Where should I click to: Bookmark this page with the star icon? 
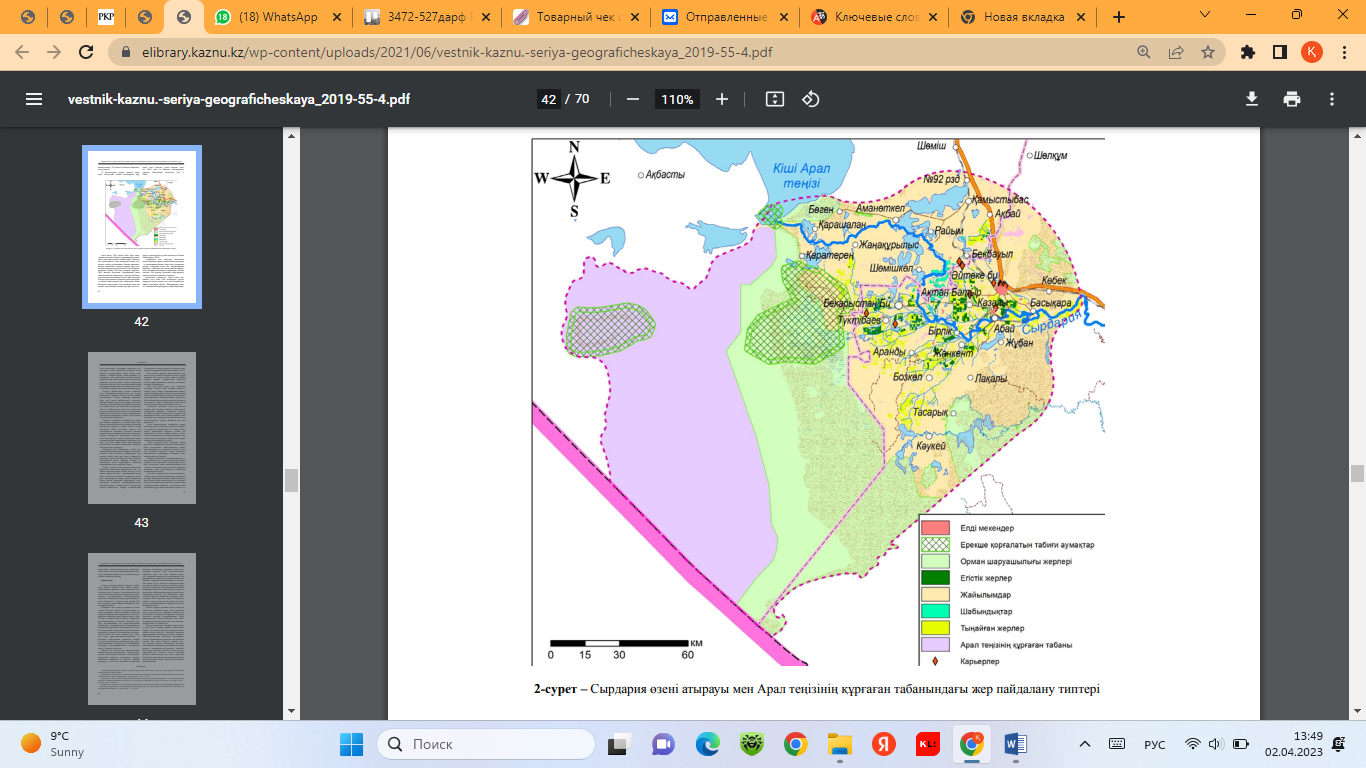pos(1207,52)
